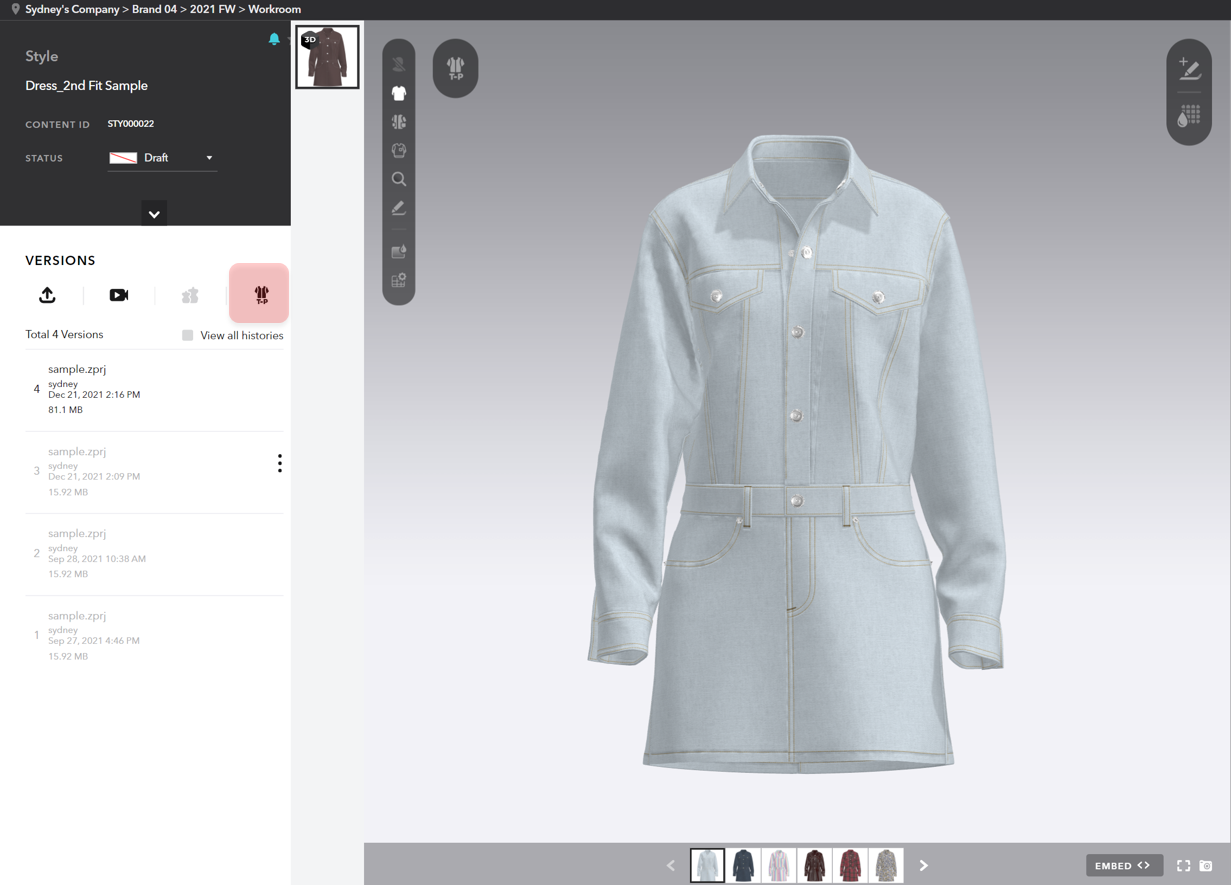Image resolution: width=1231 pixels, height=885 pixels.
Task: Open the Draft status dropdown
Action: pos(162,158)
